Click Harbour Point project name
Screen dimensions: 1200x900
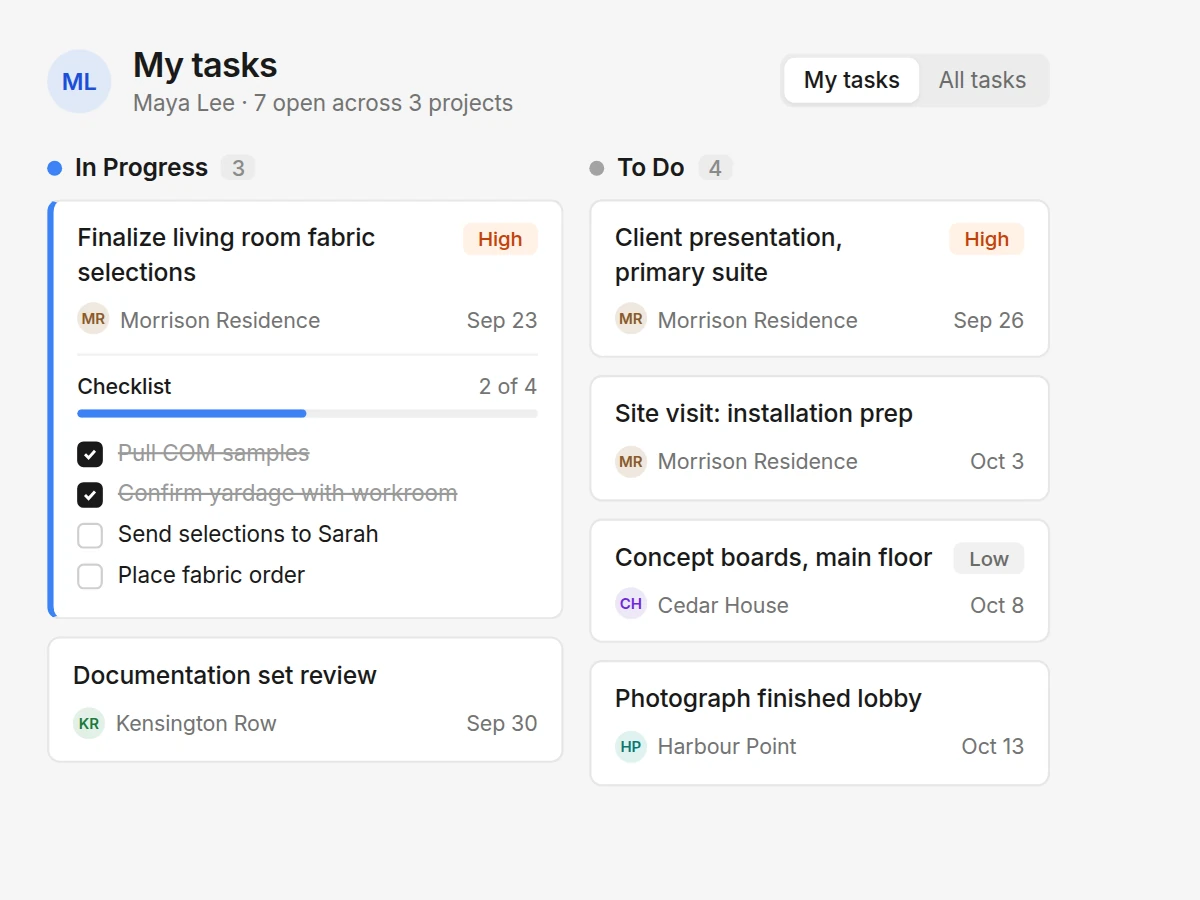coord(727,746)
